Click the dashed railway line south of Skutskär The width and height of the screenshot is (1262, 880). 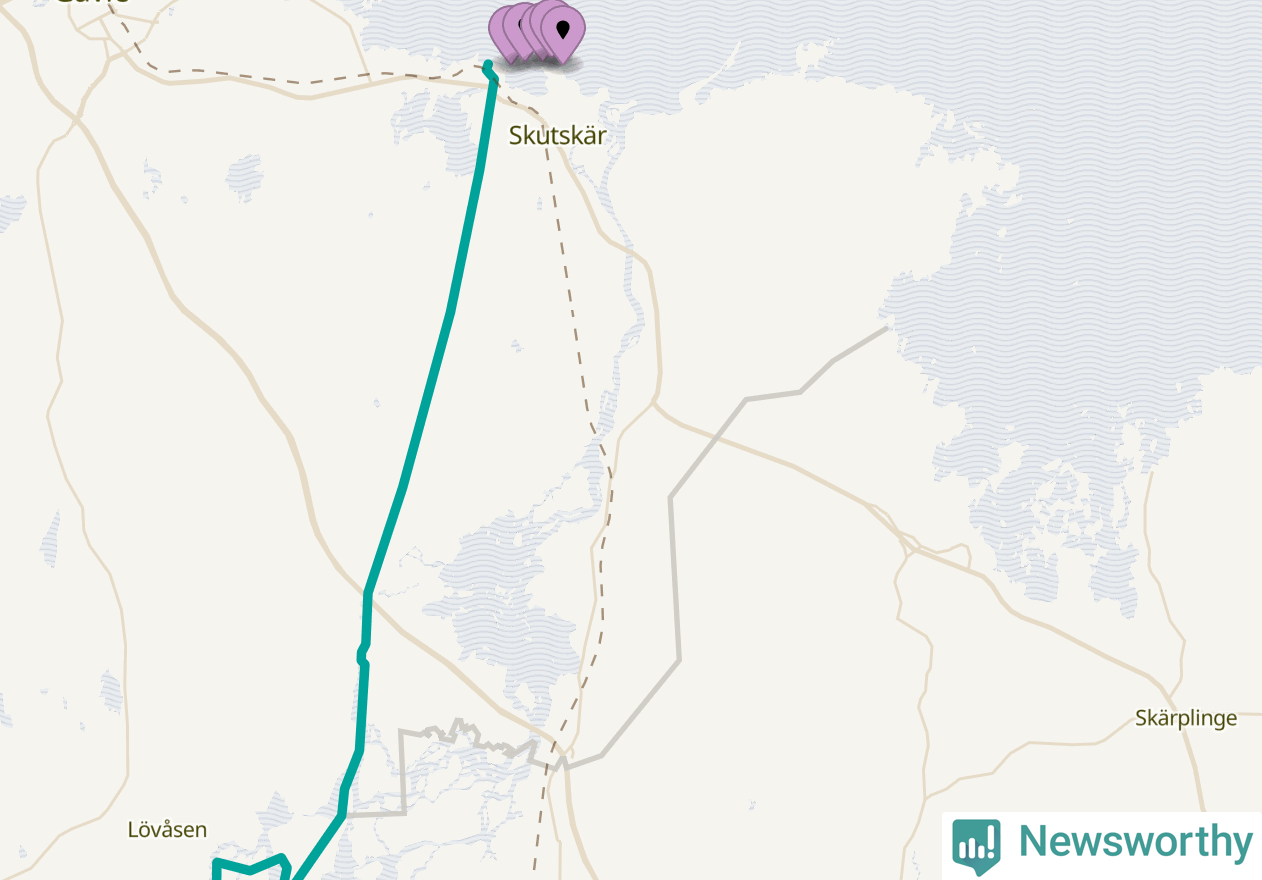[x=572, y=300]
